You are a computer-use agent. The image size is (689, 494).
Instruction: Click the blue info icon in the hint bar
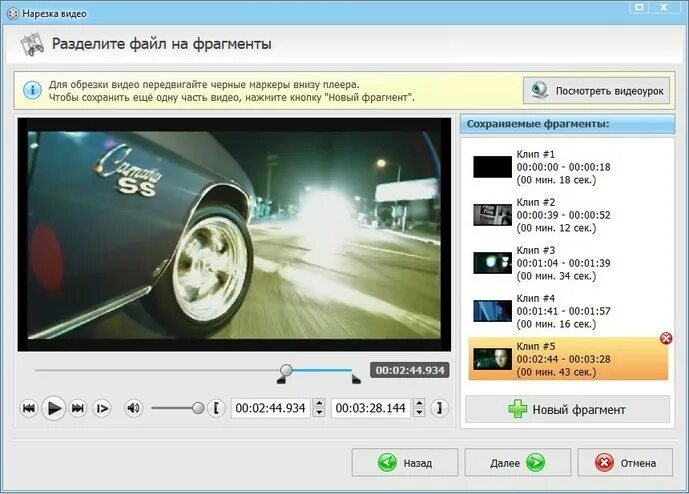(x=32, y=90)
